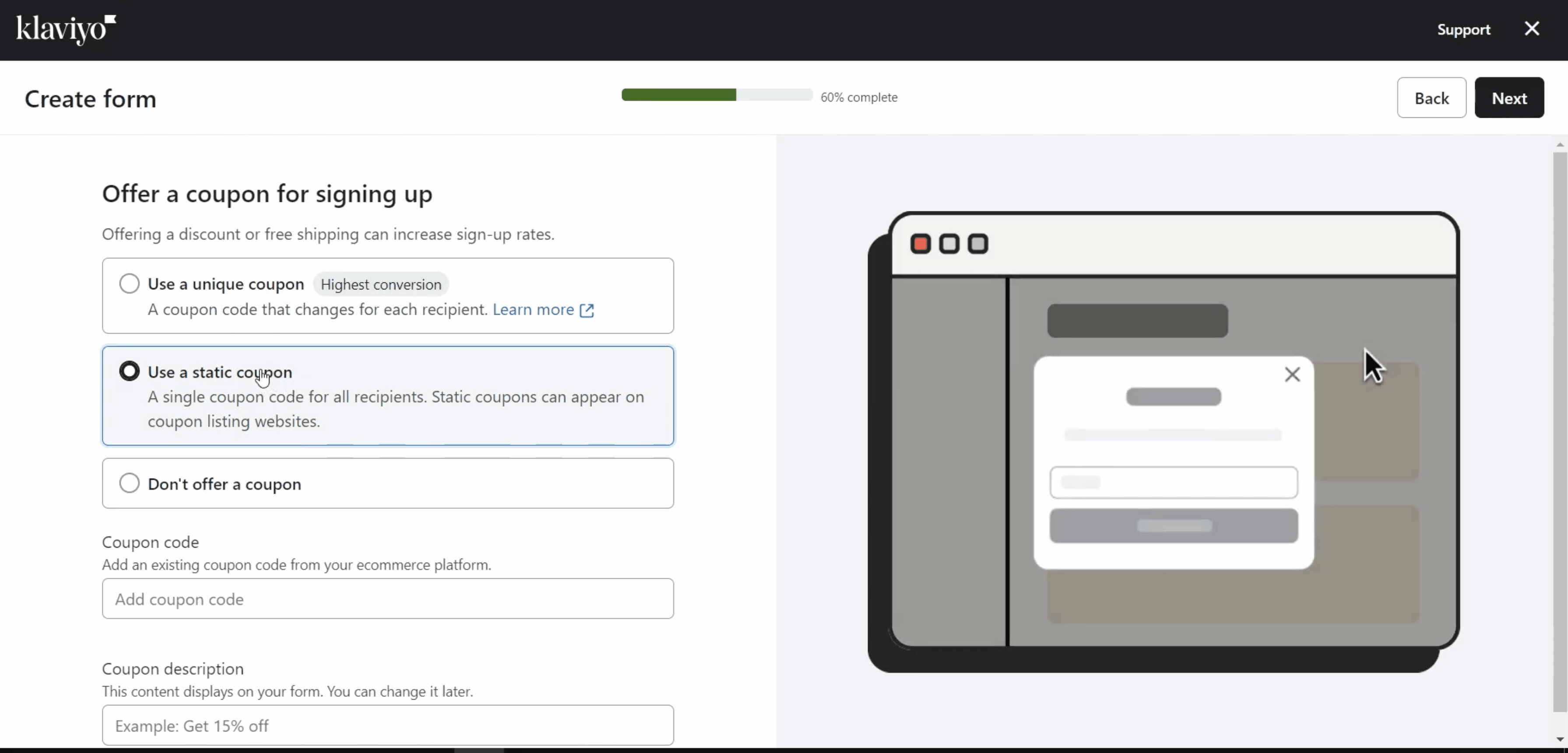The image size is (1568, 753).
Task: Click the close X at top right
Action: point(1532,28)
